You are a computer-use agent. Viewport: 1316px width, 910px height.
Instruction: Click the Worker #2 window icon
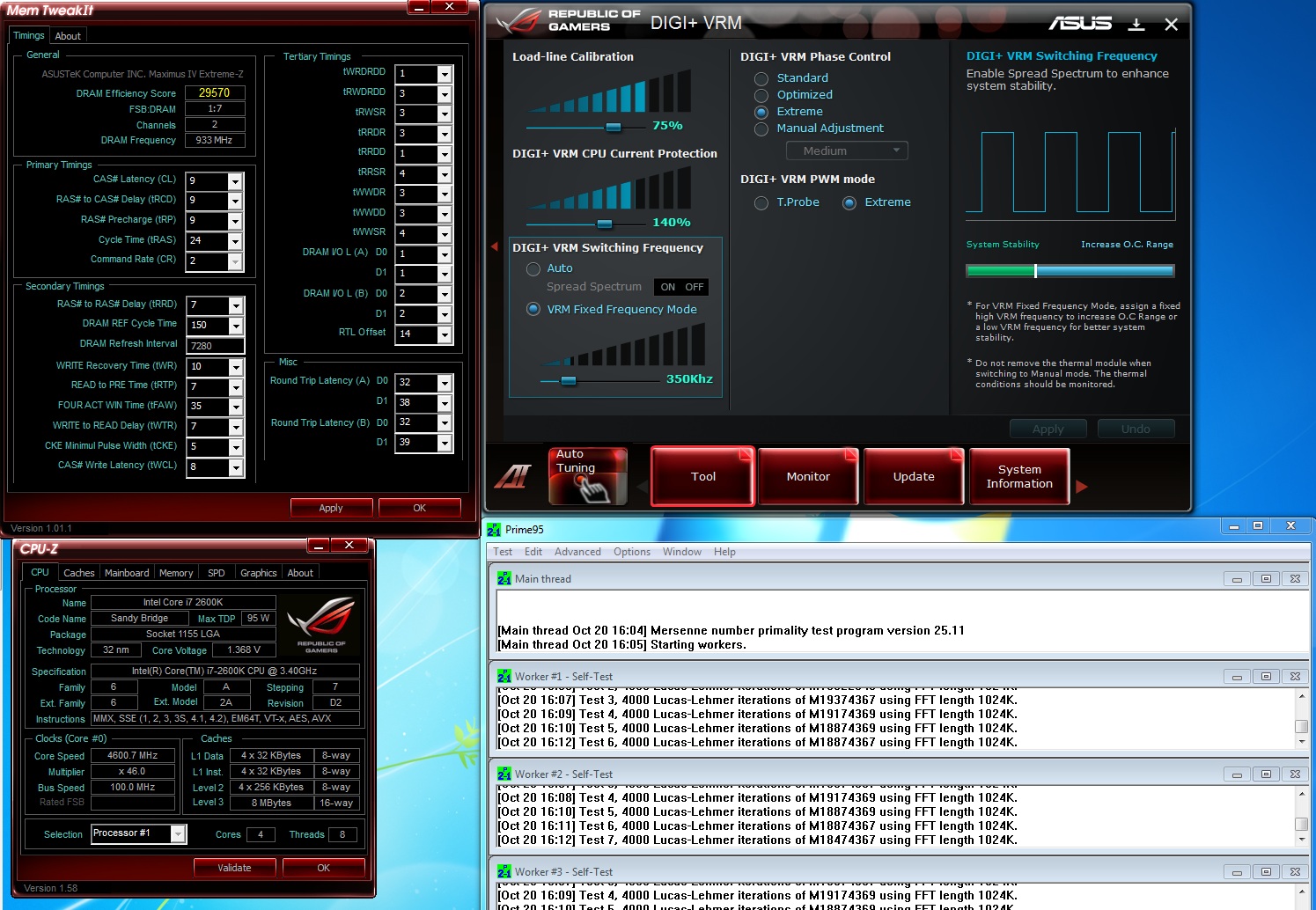504,774
